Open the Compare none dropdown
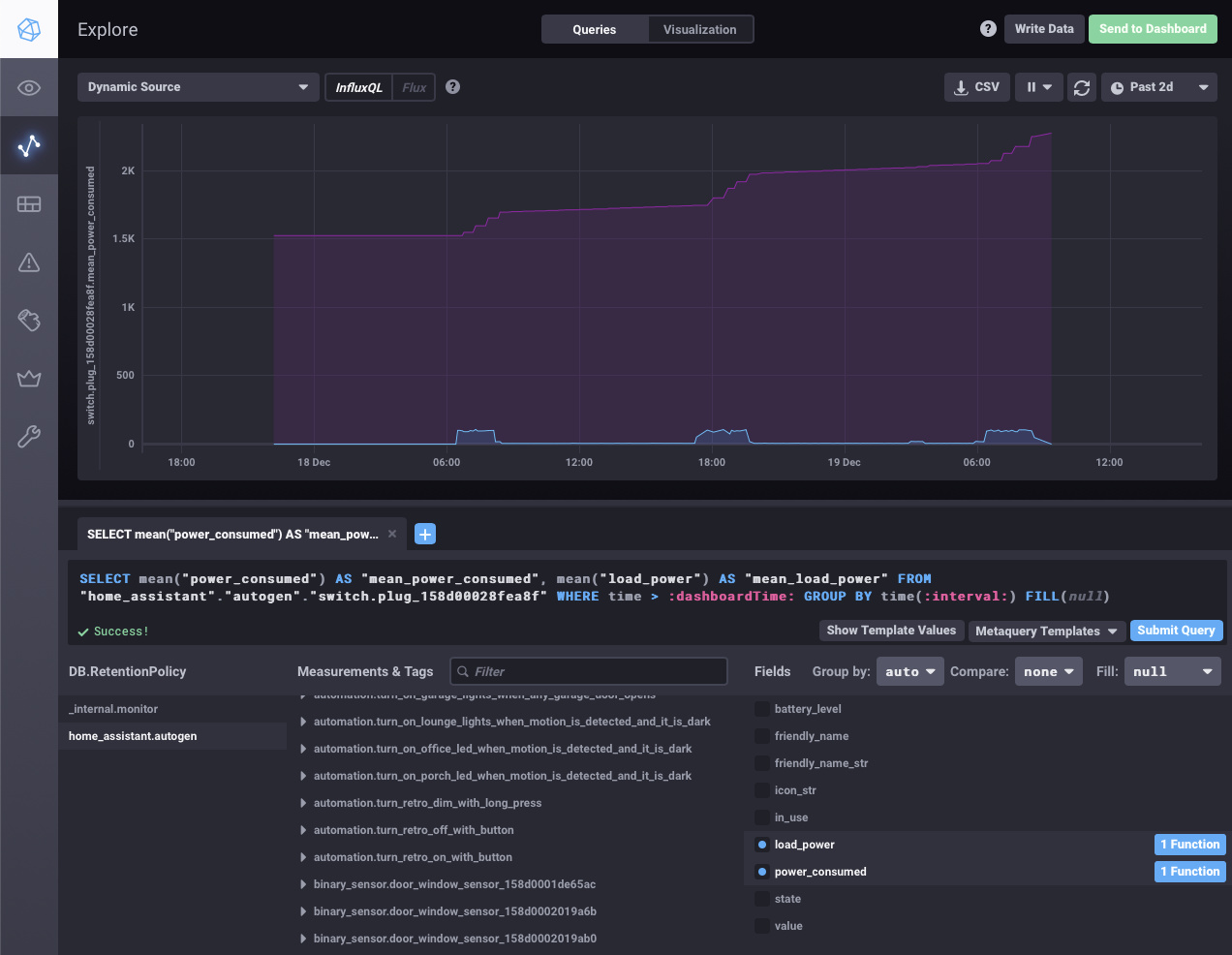The width and height of the screenshot is (1232, 955). click(x=1048, y=671)
